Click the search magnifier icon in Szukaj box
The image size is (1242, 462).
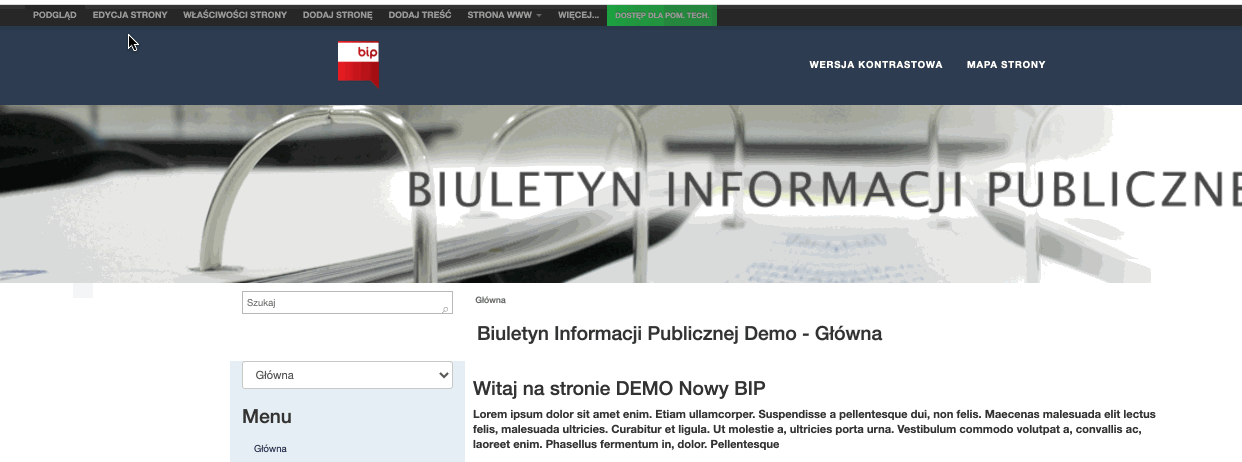446,310
